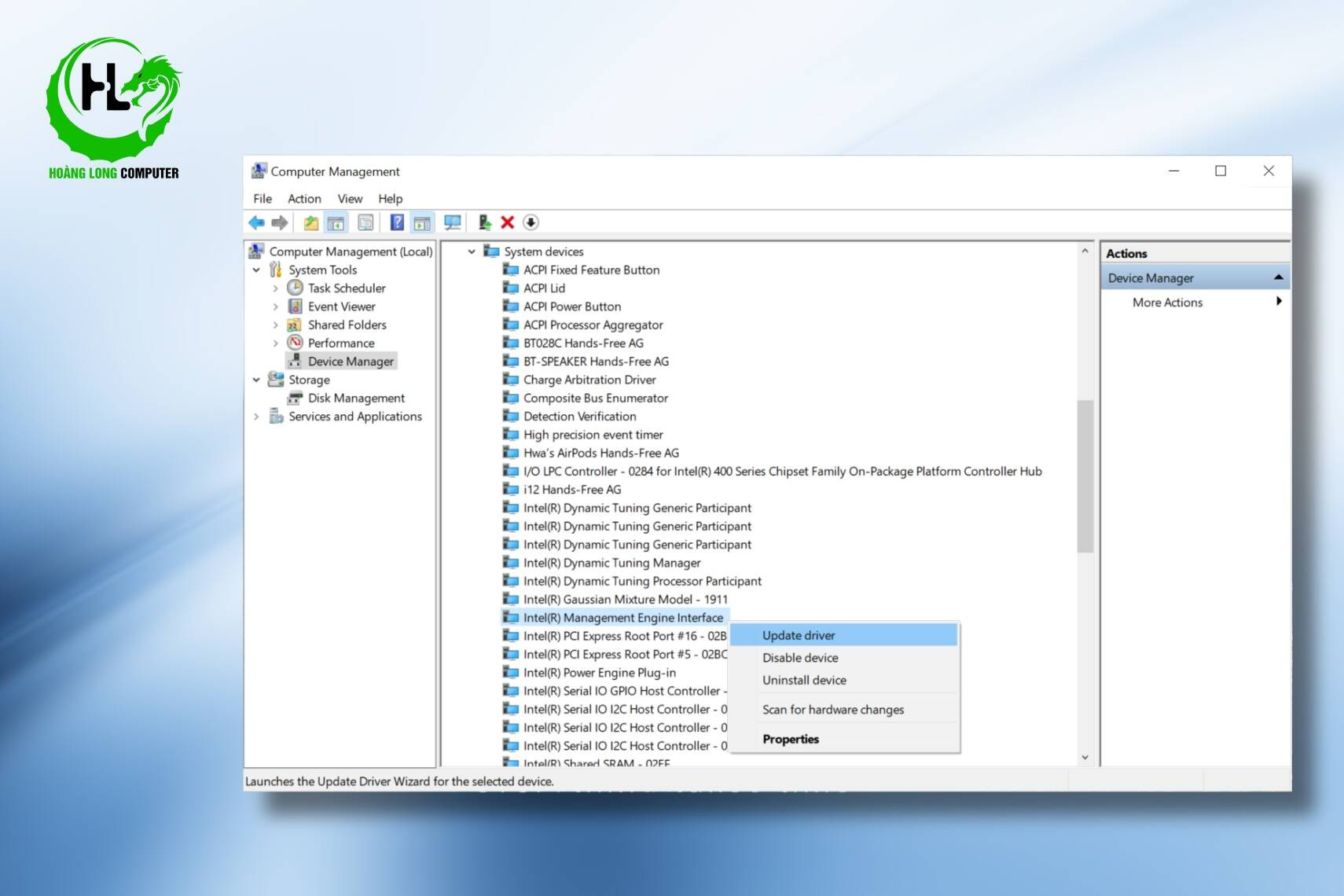1344x896 pixels.
Task: Click the Scan for hardware changes monitor icon
Action: (x=452, y=222)
